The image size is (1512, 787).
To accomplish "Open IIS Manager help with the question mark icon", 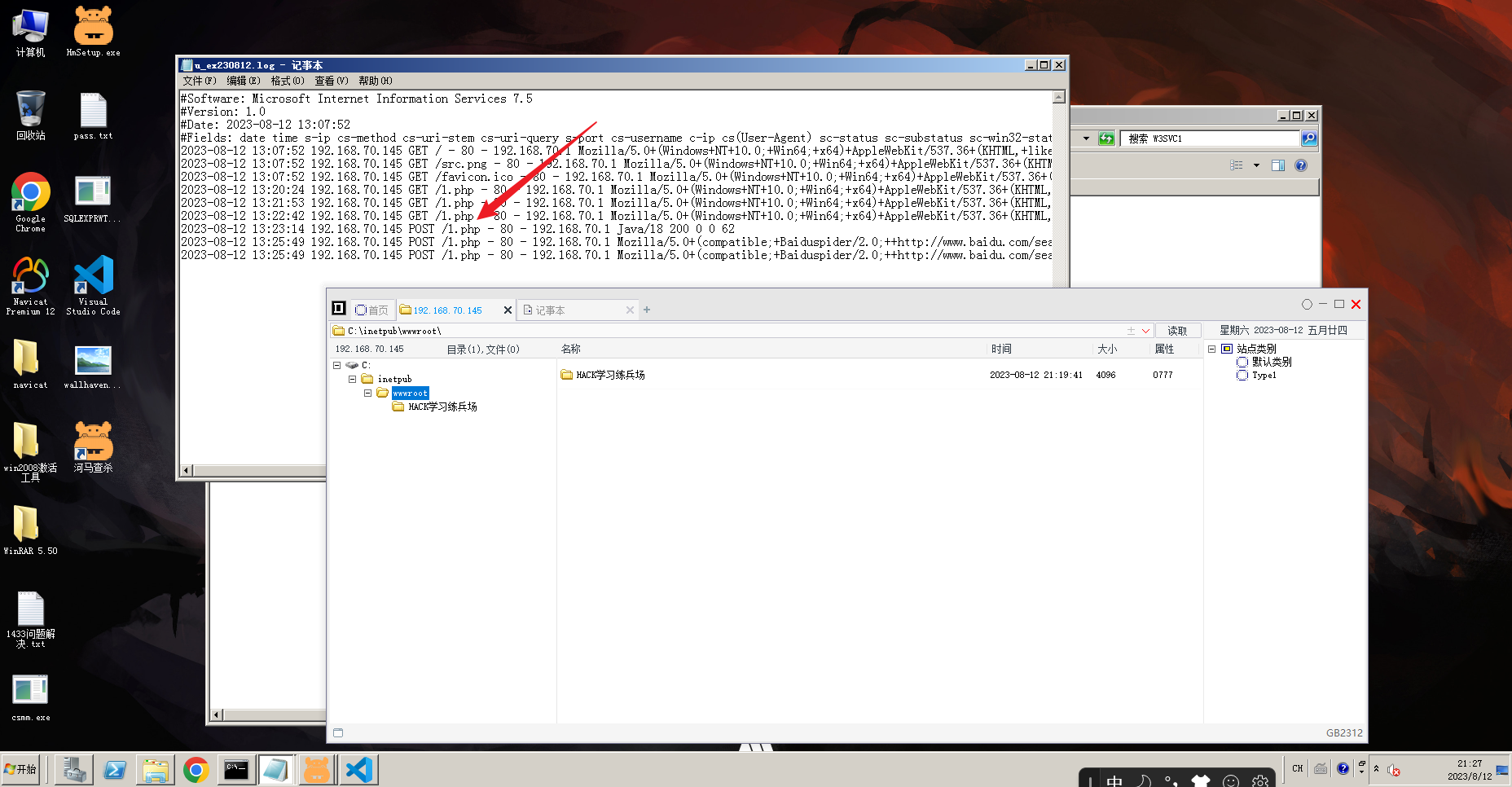I will [x=1301, y=165].
